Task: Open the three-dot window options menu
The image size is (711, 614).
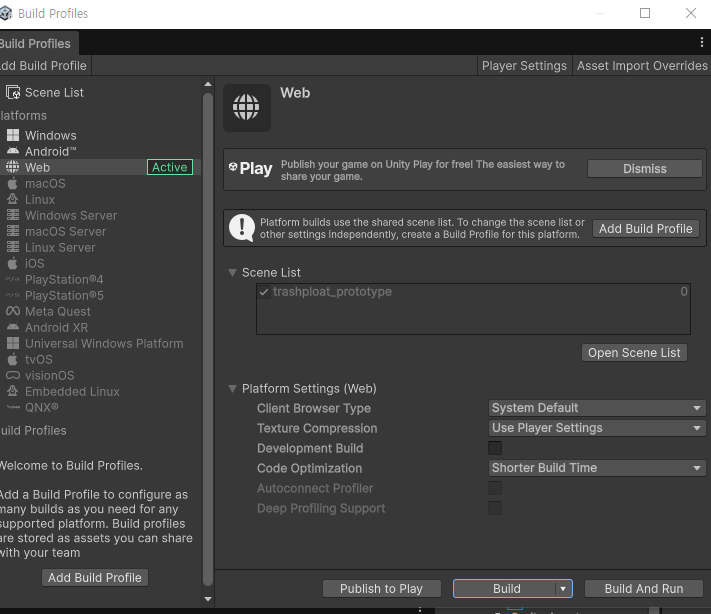Action: [701, 43]
